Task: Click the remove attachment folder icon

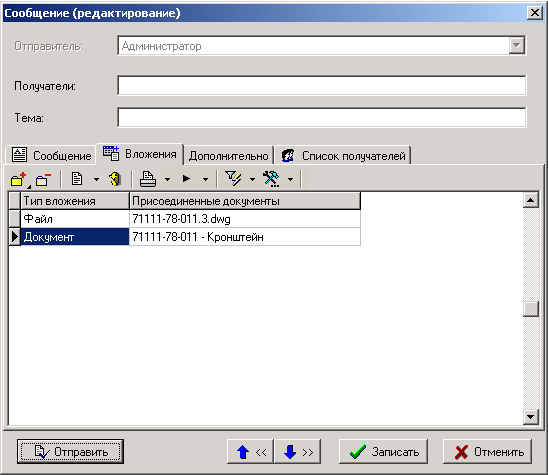Action: tap(44, 179)
